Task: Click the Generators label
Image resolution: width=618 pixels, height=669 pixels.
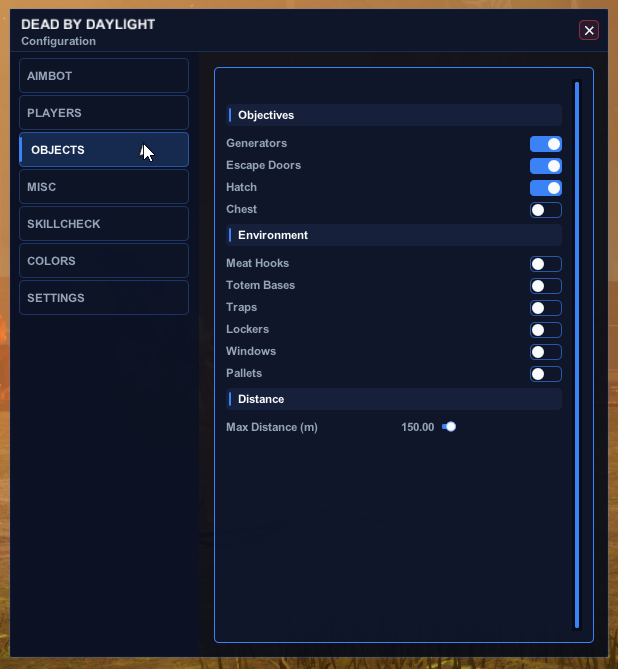Action: click(x=257, y=143)
